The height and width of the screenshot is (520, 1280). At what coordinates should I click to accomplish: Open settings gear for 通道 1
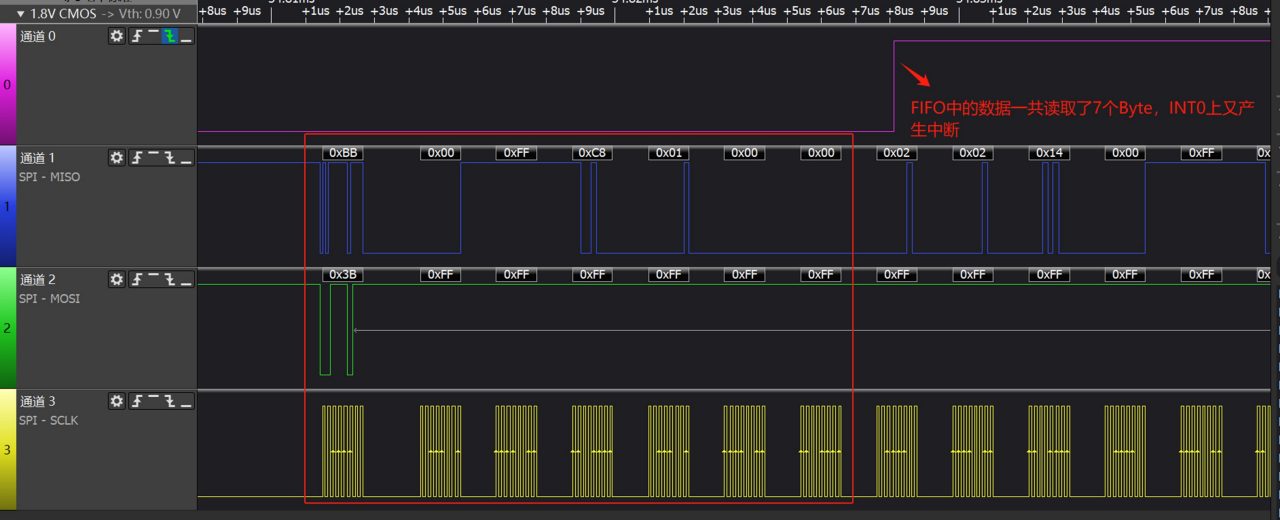117,158
